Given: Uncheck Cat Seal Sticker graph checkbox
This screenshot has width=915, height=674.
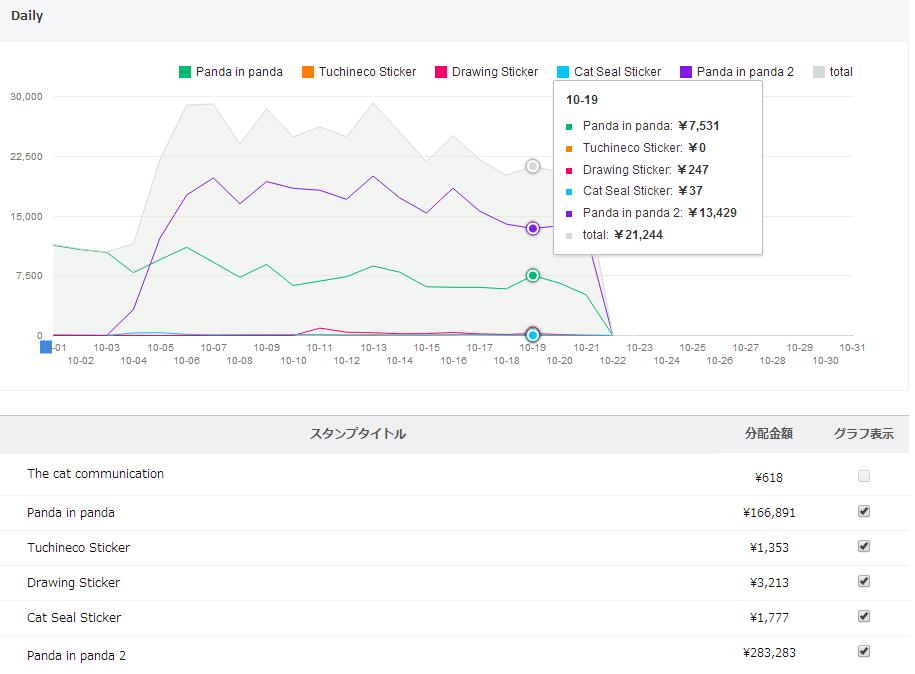Looking at the screenshot, I should [864, 616].
